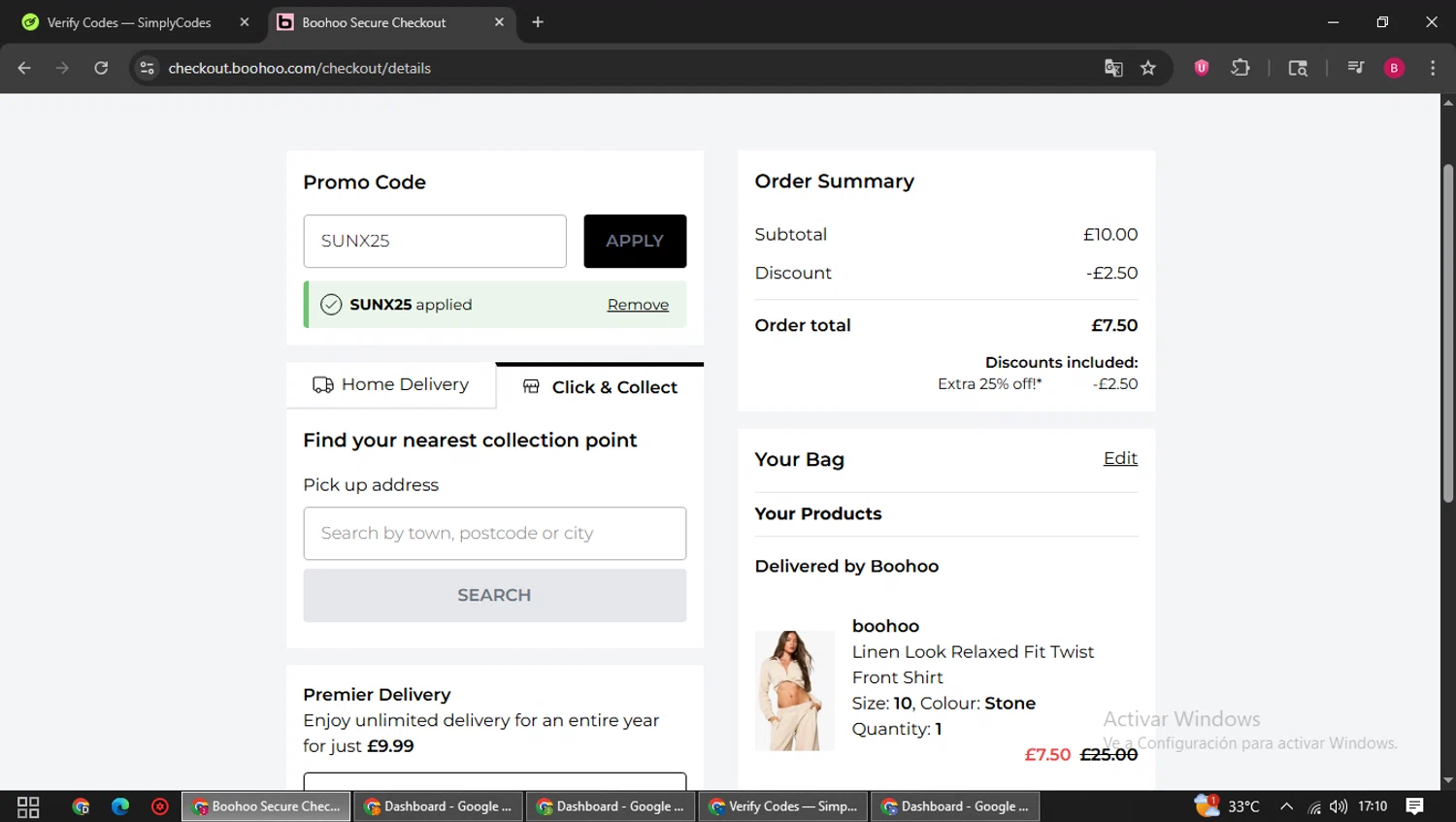
Task: Click the address bar URL
Action: pyautogui.click(x=300, y=68)
